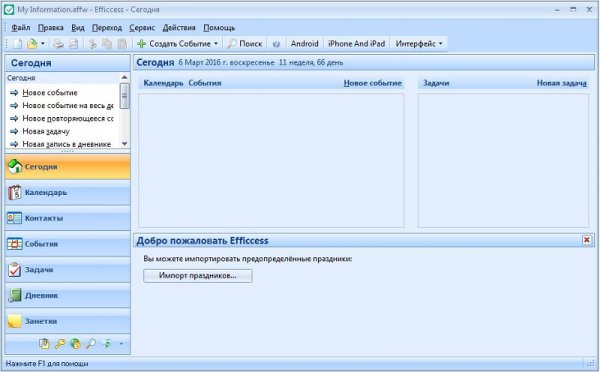Open the navigation pane configure arrow at bottom
The height and width of the screenshot is (372, 600).
(x=121, y=344)
